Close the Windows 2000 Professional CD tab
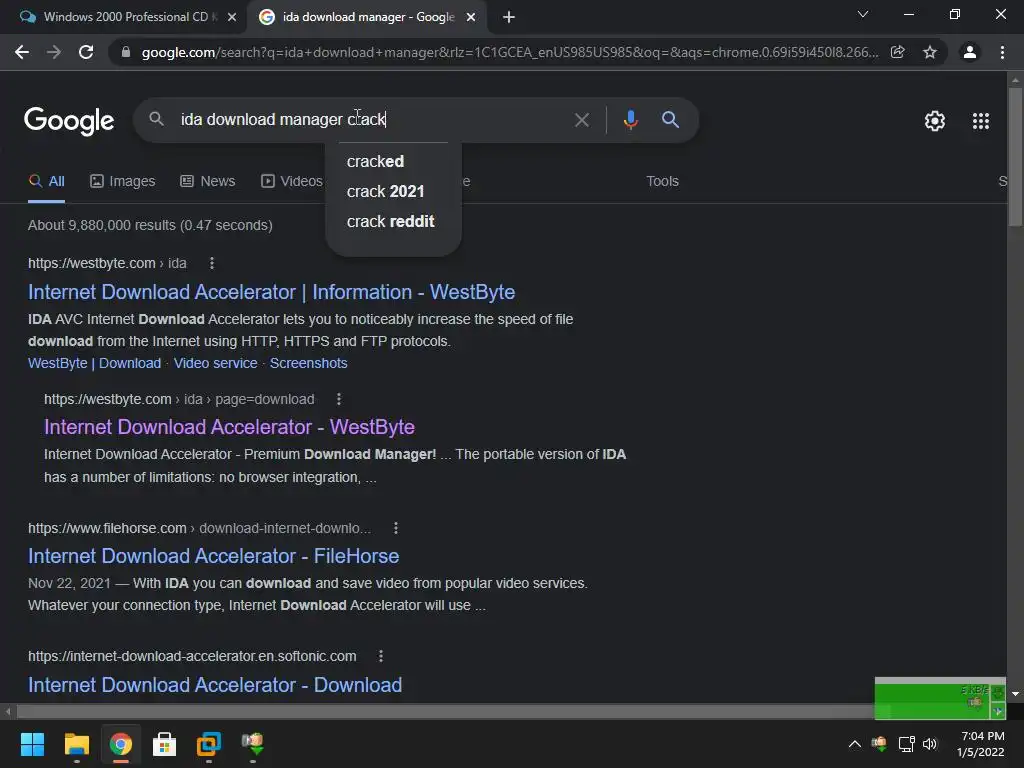Image resolution: width=1024 pixels, height=768 pixels. coord(232,18)
